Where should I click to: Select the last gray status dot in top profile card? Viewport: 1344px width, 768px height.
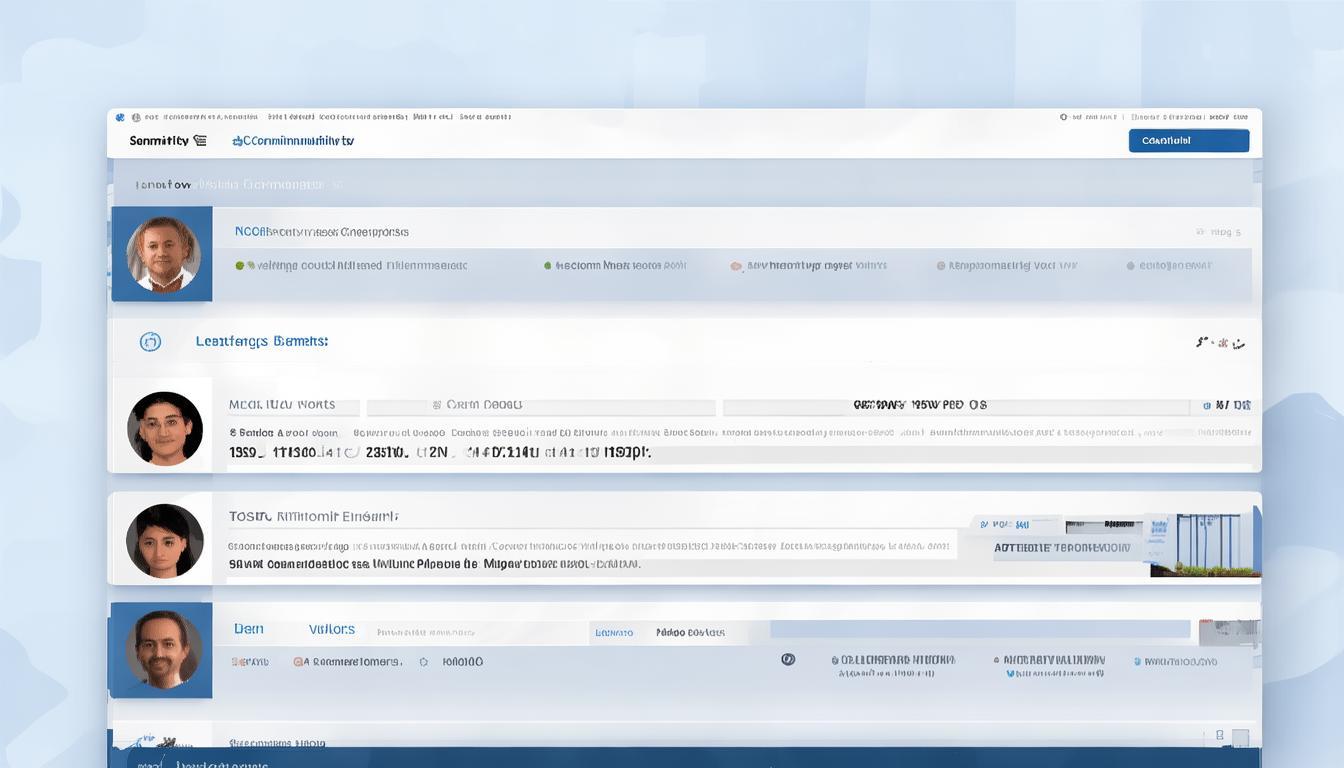(1131, 266)
